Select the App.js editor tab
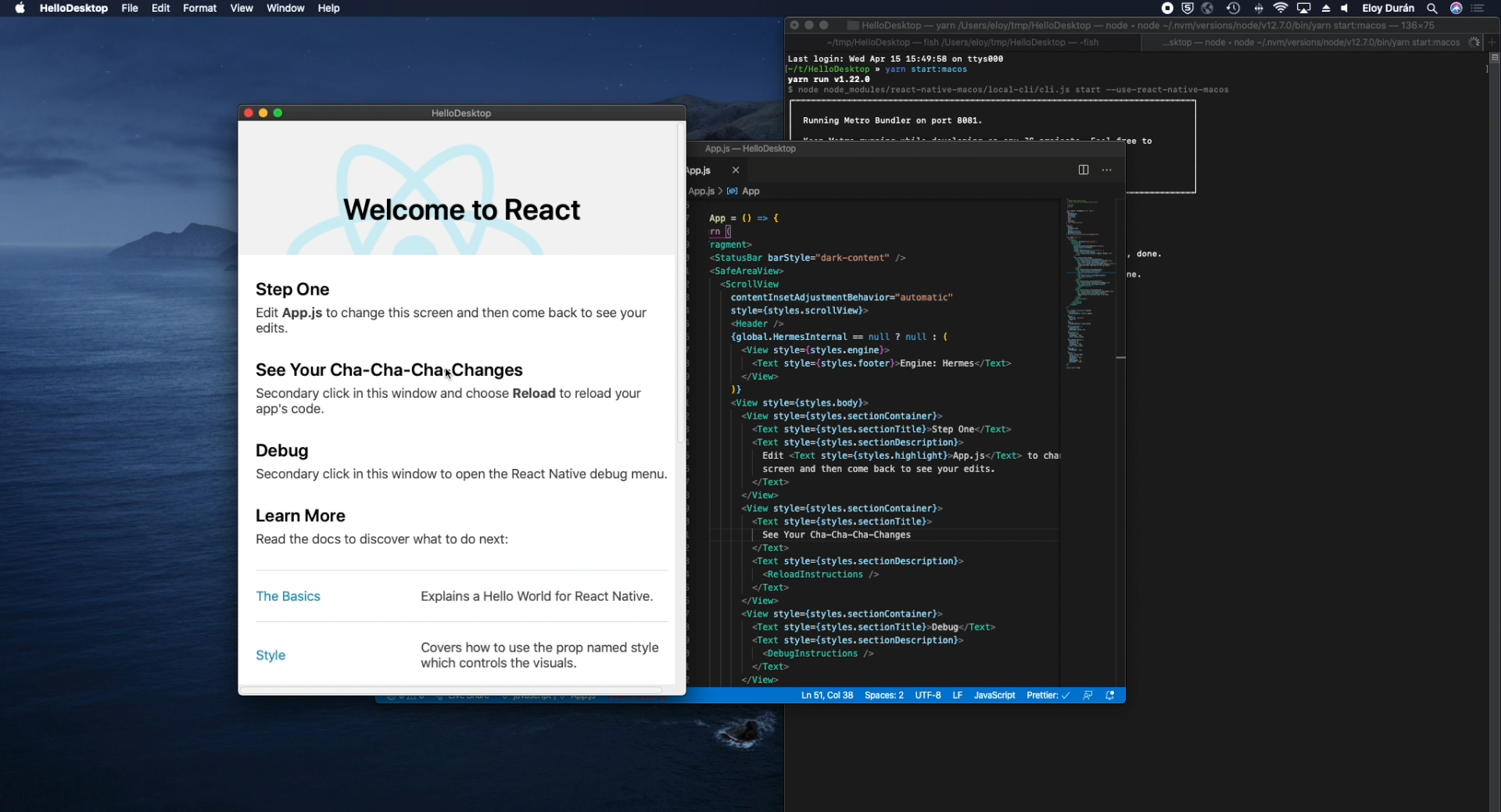Viewport: 1501px width, 812px height. point(699,170)
